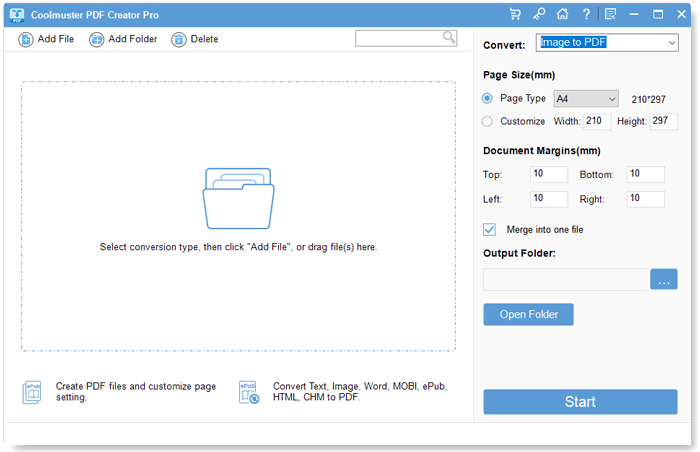Click the Width input field
The width and height of the screenshot is (700, 452).
click(x=597, y=121)
